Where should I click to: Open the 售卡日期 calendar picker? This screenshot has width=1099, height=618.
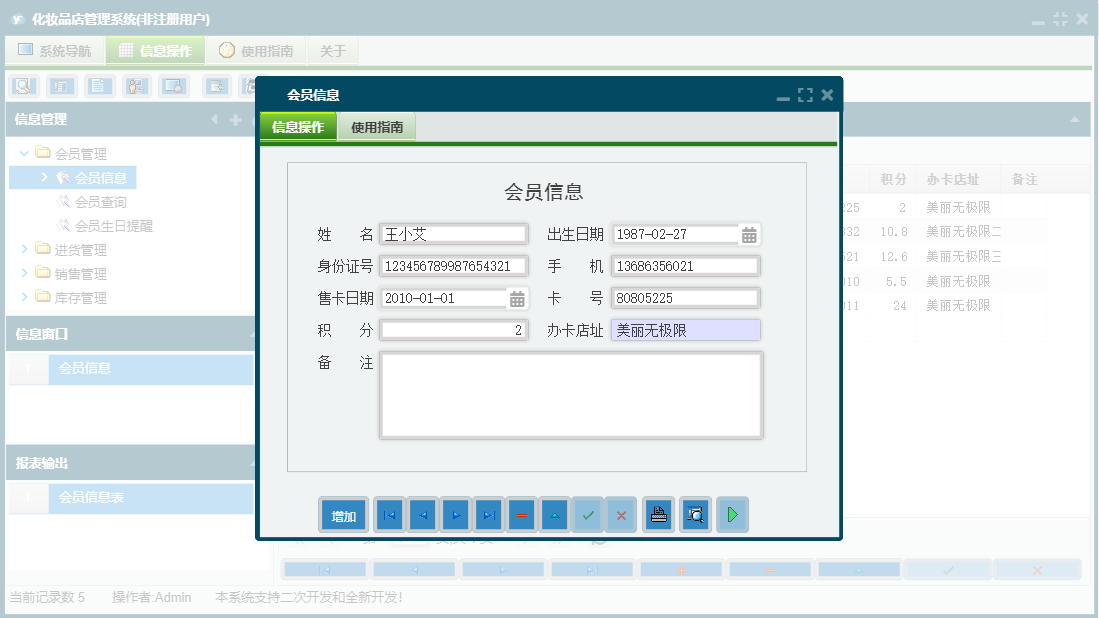click(x=518, y=297)
